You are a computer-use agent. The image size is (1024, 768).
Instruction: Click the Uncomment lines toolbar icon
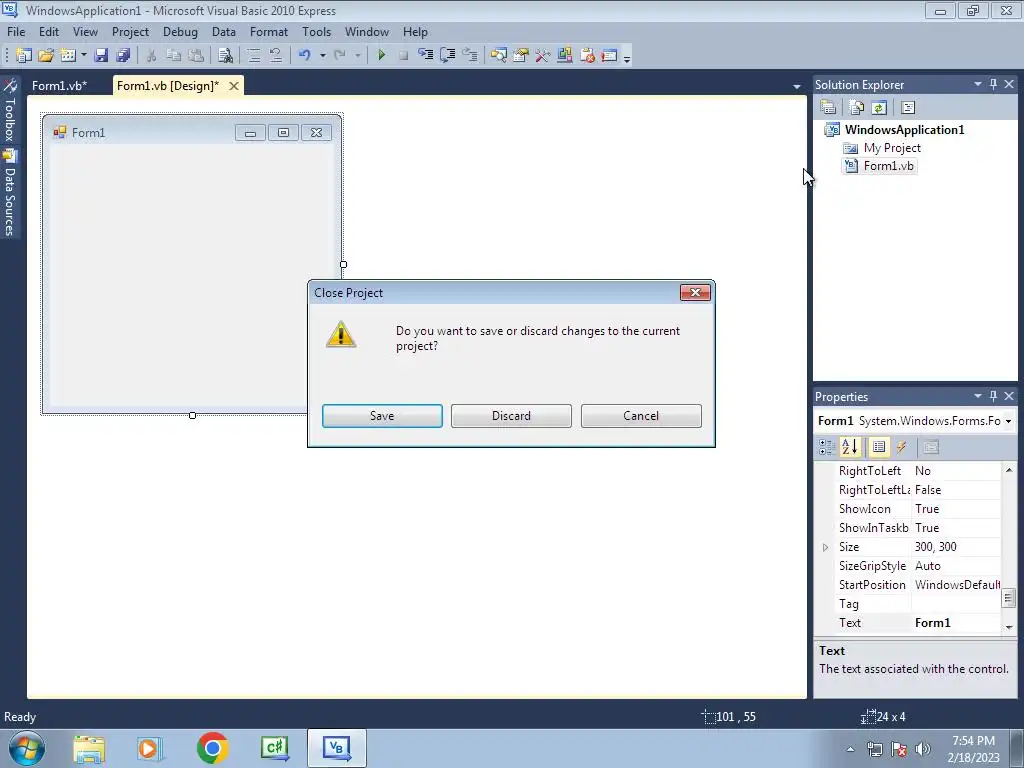pyautogui.click(x=276, y=56)
